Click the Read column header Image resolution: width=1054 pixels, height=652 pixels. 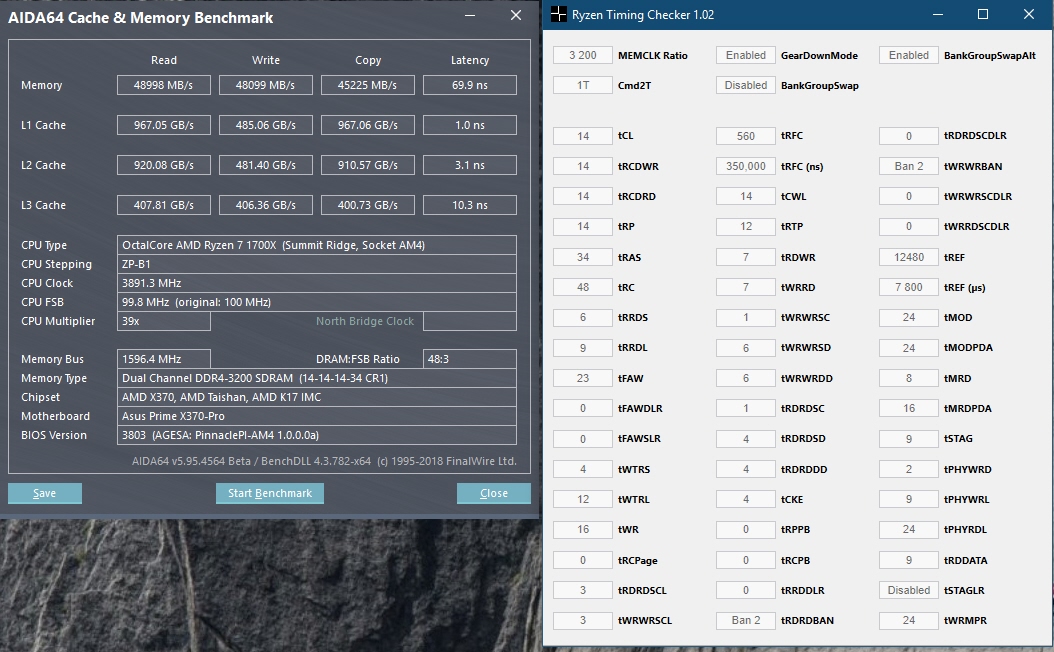[163, 60]
